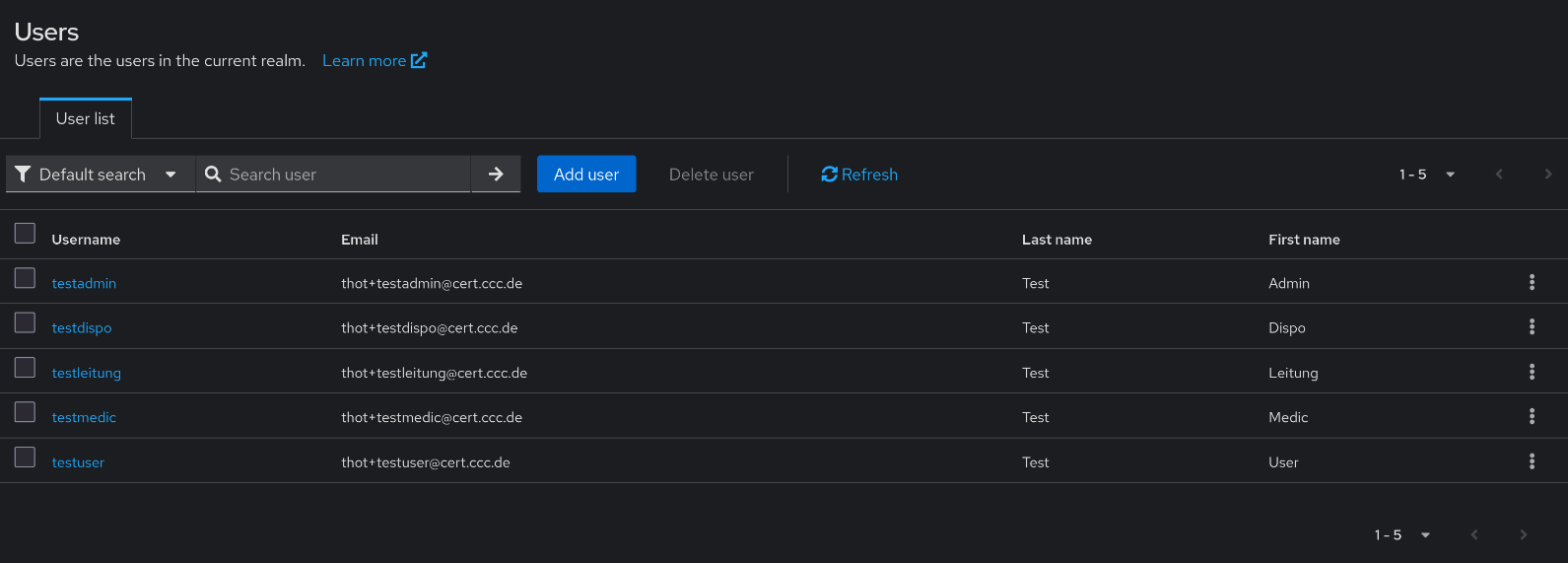Select the checkbox for testadmin
Image resolution: width=1568 pixels, height=563 pixels.
click(26, 278)
